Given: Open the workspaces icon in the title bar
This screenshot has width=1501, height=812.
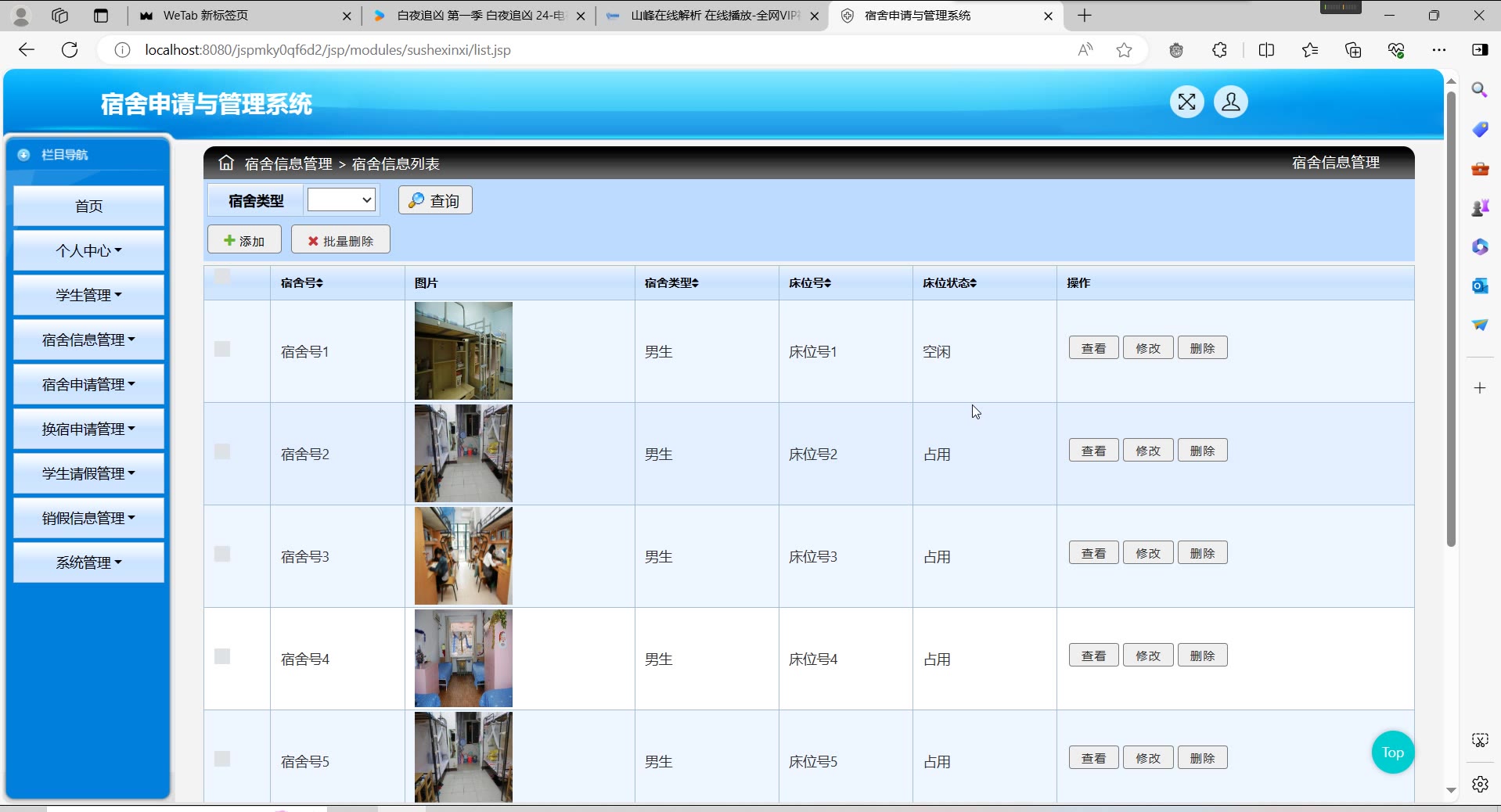Looking at the screenshot, I should click(x=59, y=16).
